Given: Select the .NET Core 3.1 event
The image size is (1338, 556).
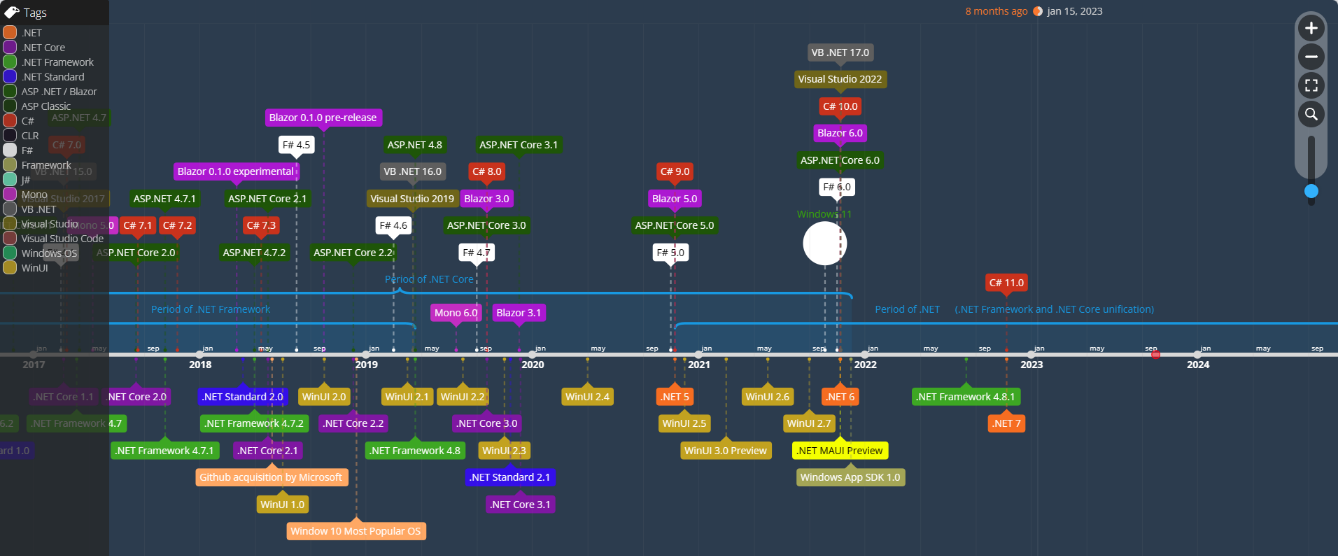Looking at the screenshot, I should pyautogui.click(x=520, y=505).
